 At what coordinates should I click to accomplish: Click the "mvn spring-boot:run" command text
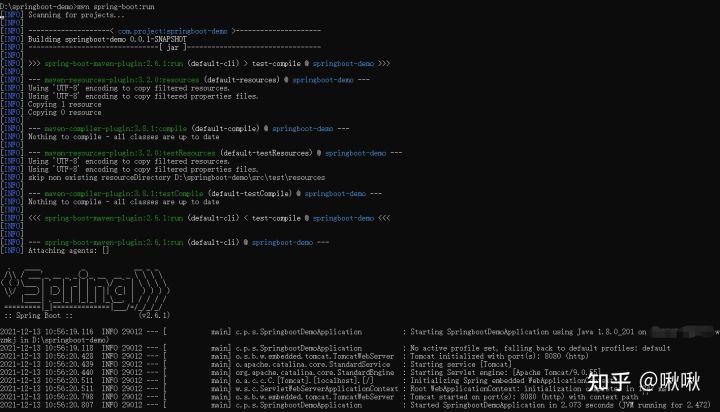tap(115, 6)
